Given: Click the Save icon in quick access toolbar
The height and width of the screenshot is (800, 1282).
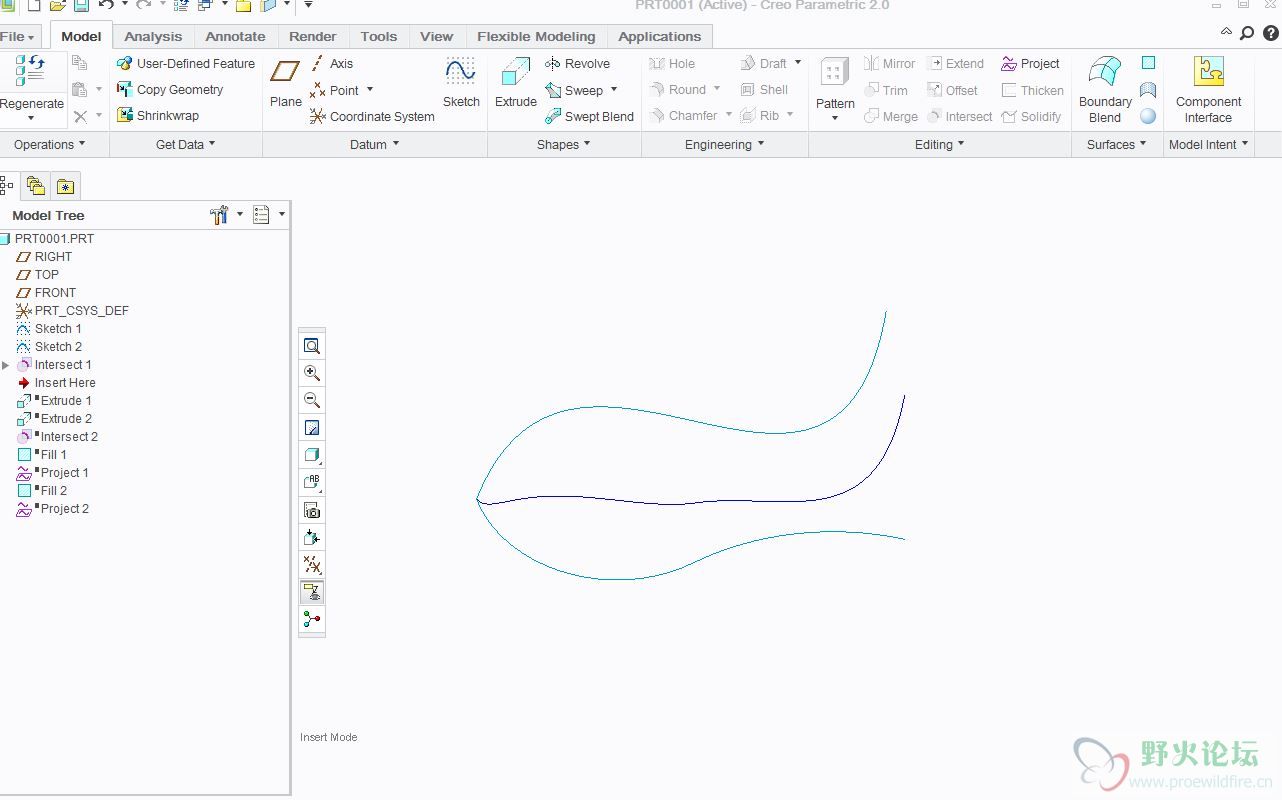Looking at the screenshot, I should [x=81, y=6].
